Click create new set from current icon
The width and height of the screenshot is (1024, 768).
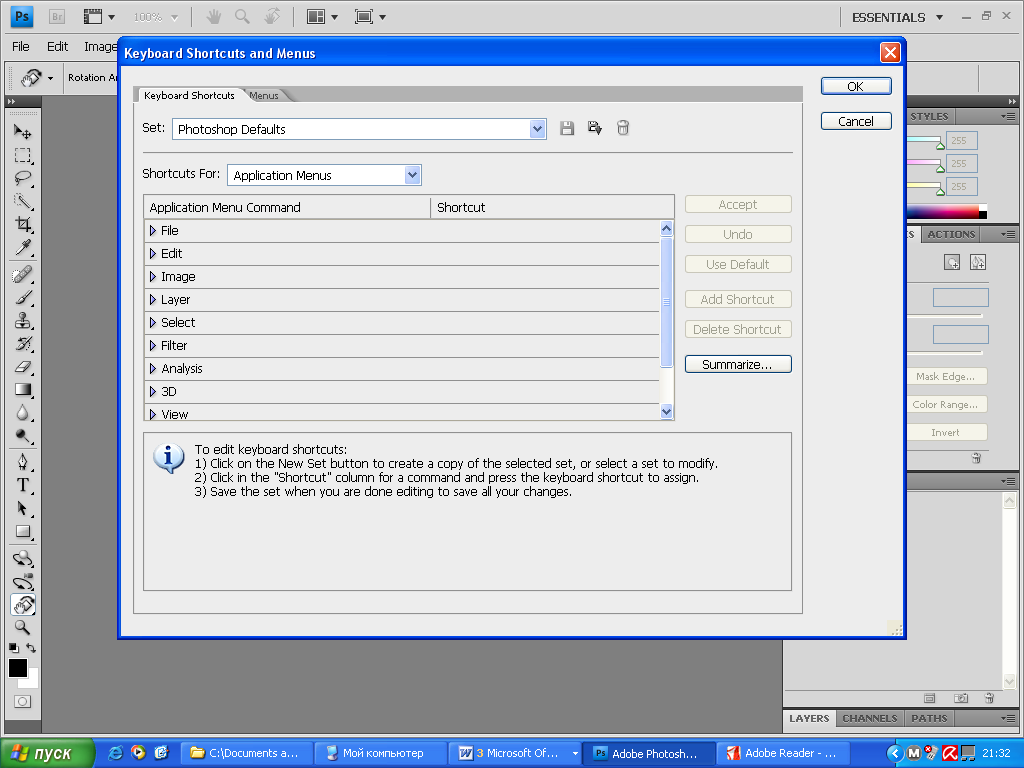click(x=594, y=128)
